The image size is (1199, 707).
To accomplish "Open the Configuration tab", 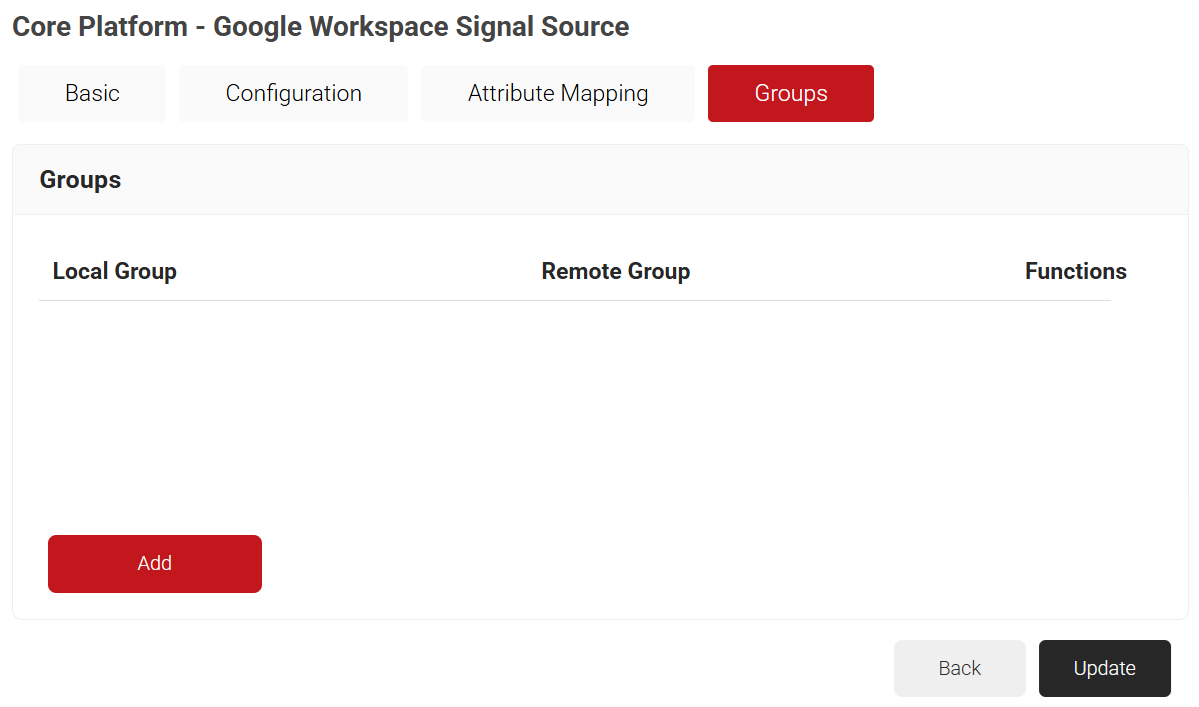I will click(293, 94).
